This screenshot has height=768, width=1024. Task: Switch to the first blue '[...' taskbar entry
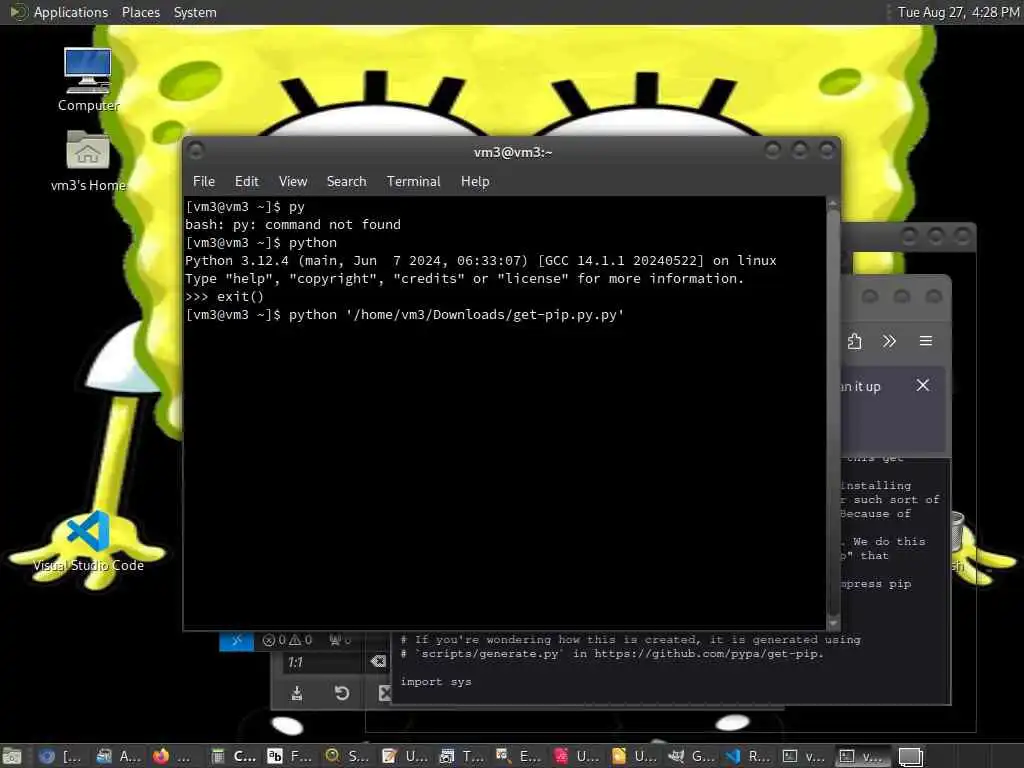click(x=59, y=756)
